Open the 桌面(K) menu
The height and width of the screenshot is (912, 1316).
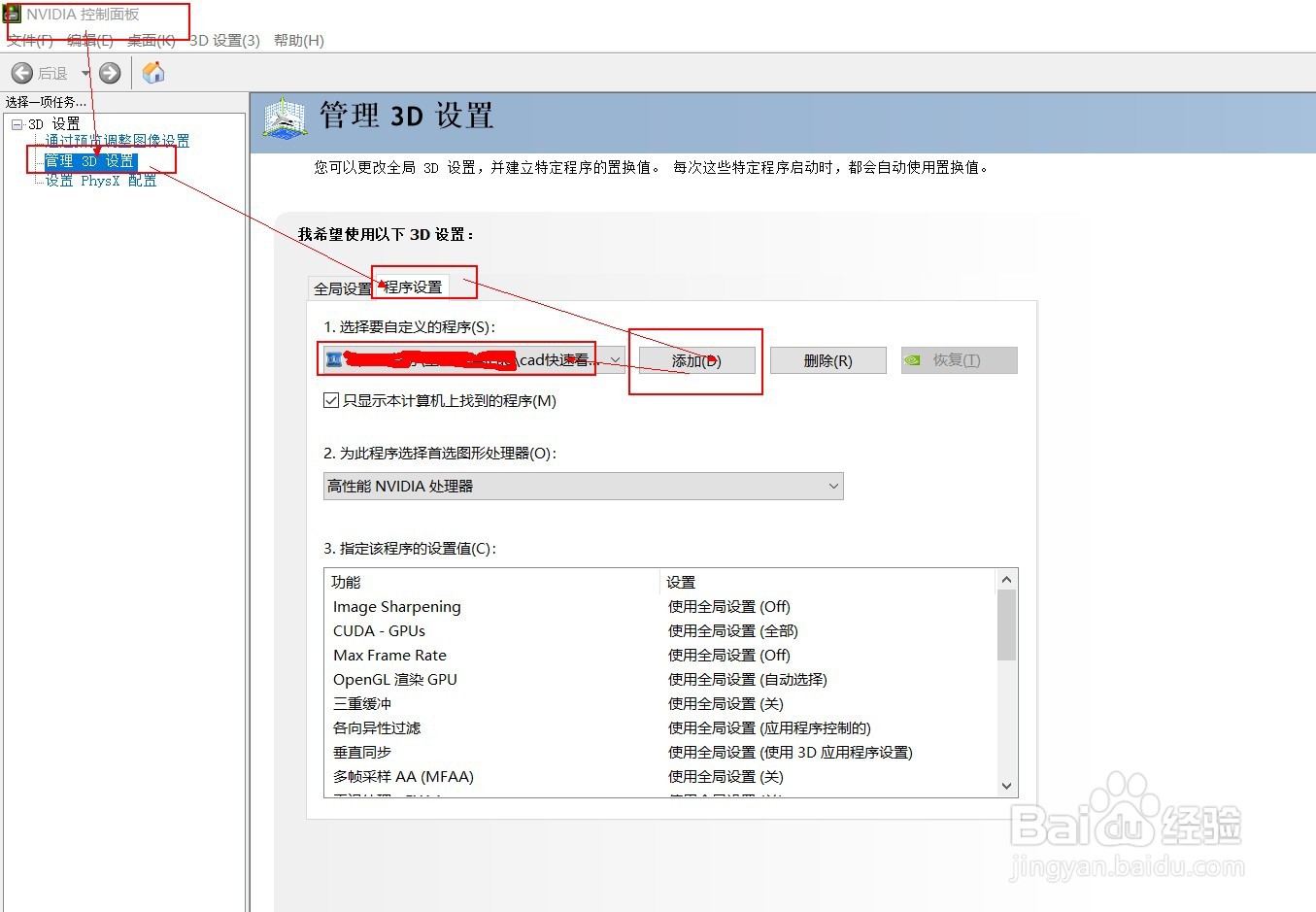pos(152,40)
